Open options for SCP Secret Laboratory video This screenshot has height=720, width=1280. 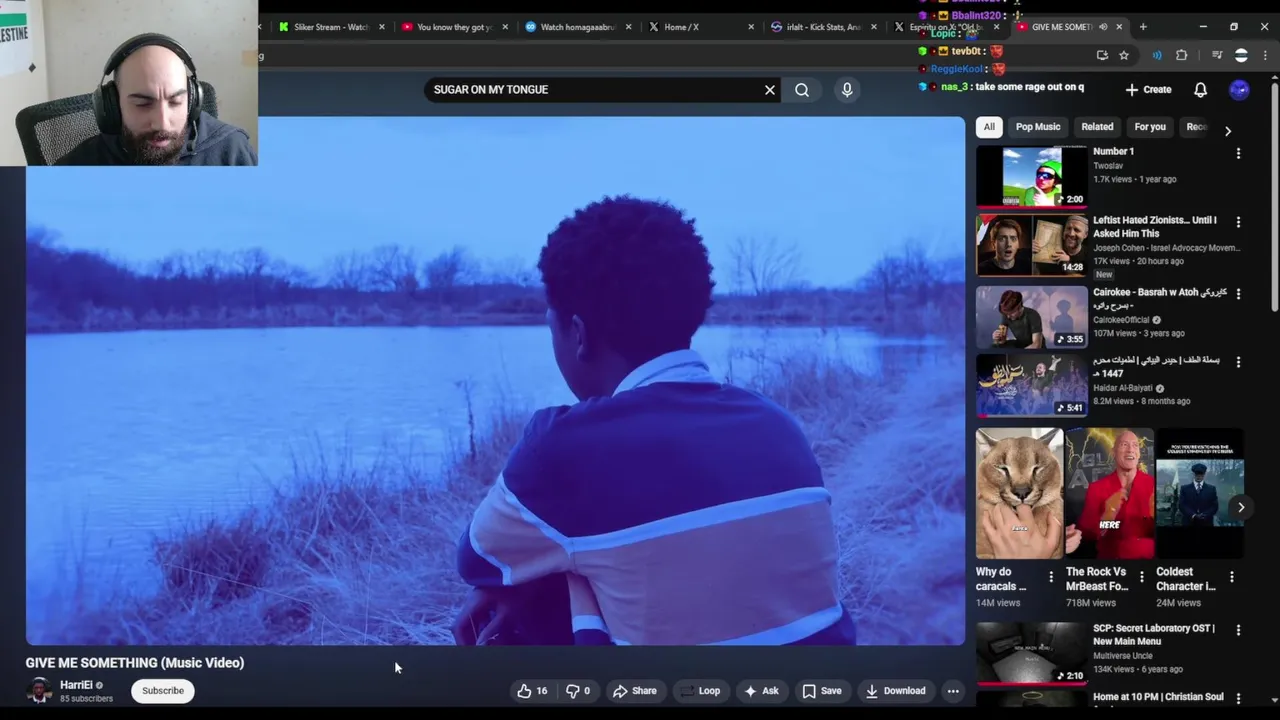click(1238, 631)
